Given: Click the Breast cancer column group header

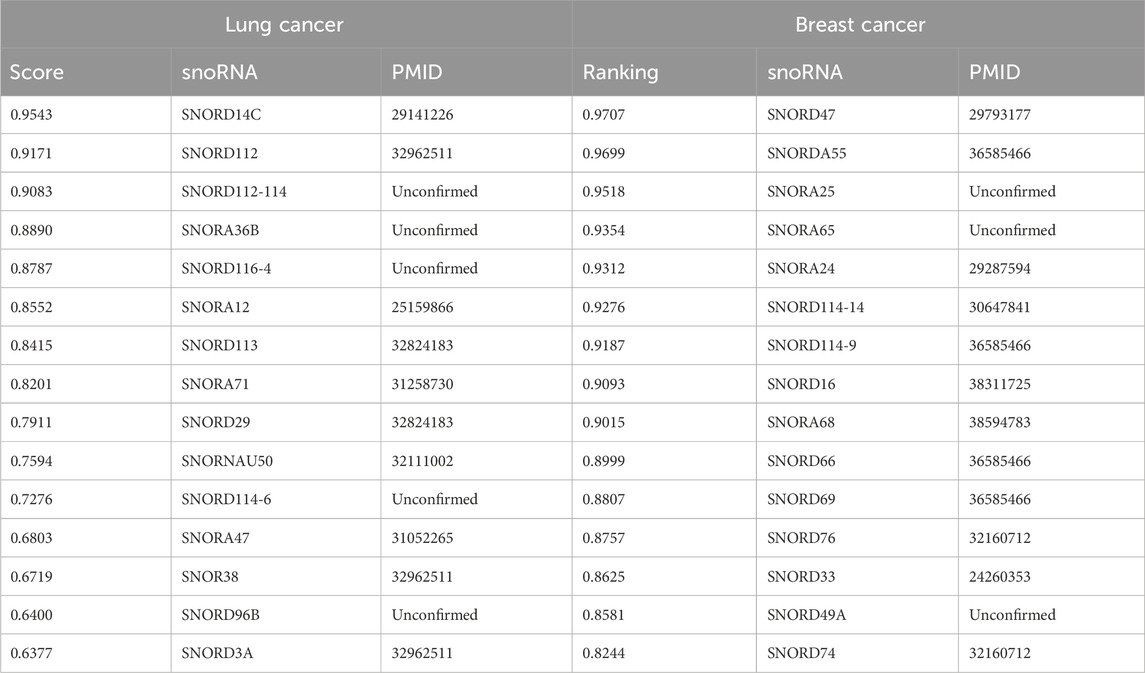Looking at the screenshot, I should coord(859,25).
